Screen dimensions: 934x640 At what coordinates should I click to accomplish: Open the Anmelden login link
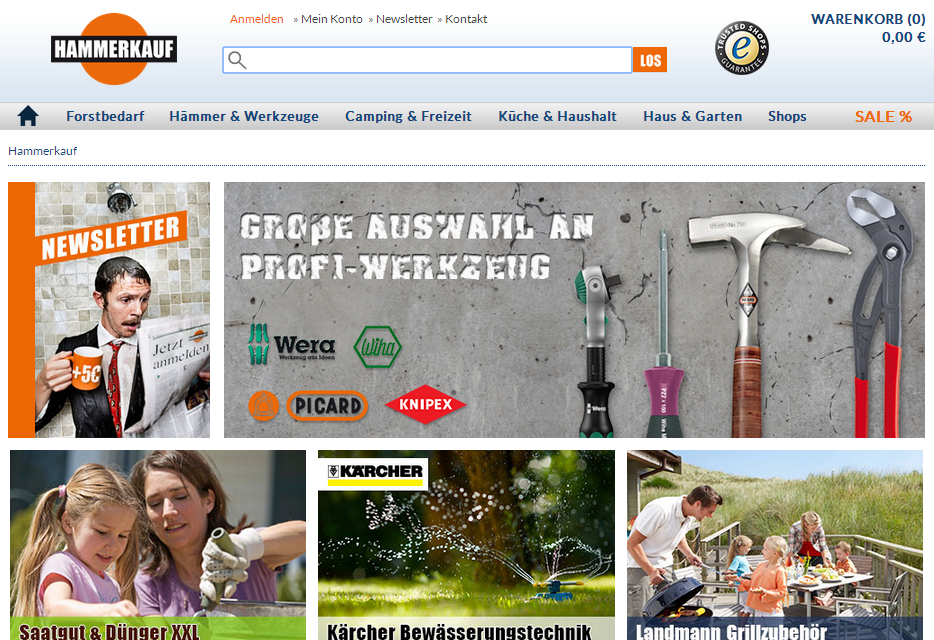pyautogui.click(x=257, y=19)
